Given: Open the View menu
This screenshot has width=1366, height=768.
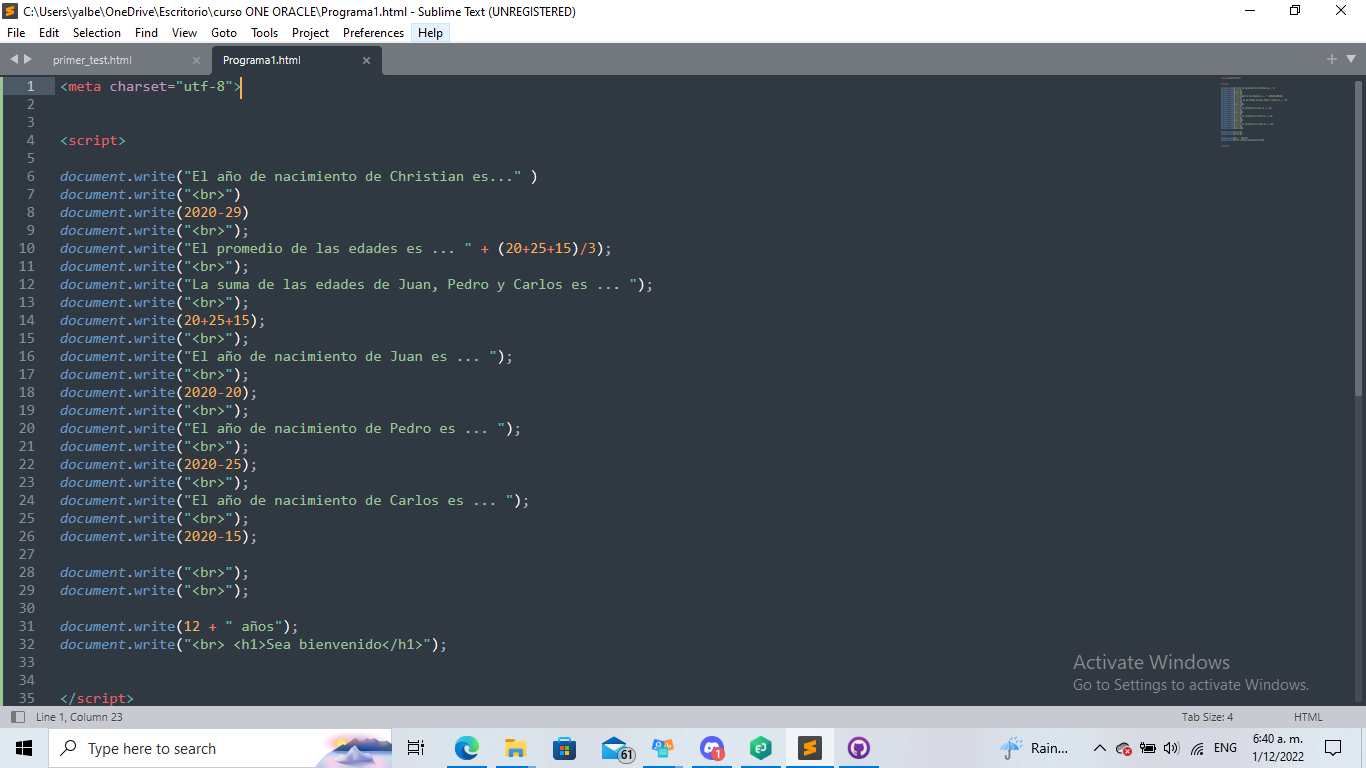Looking at the screenshot, I should coord(185,33).
